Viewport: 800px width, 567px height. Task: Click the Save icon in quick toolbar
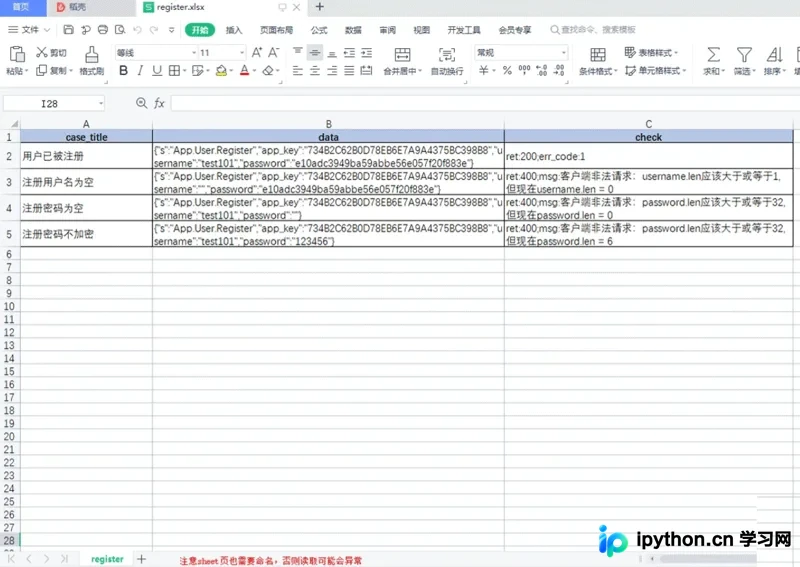[x=68, y=30]
